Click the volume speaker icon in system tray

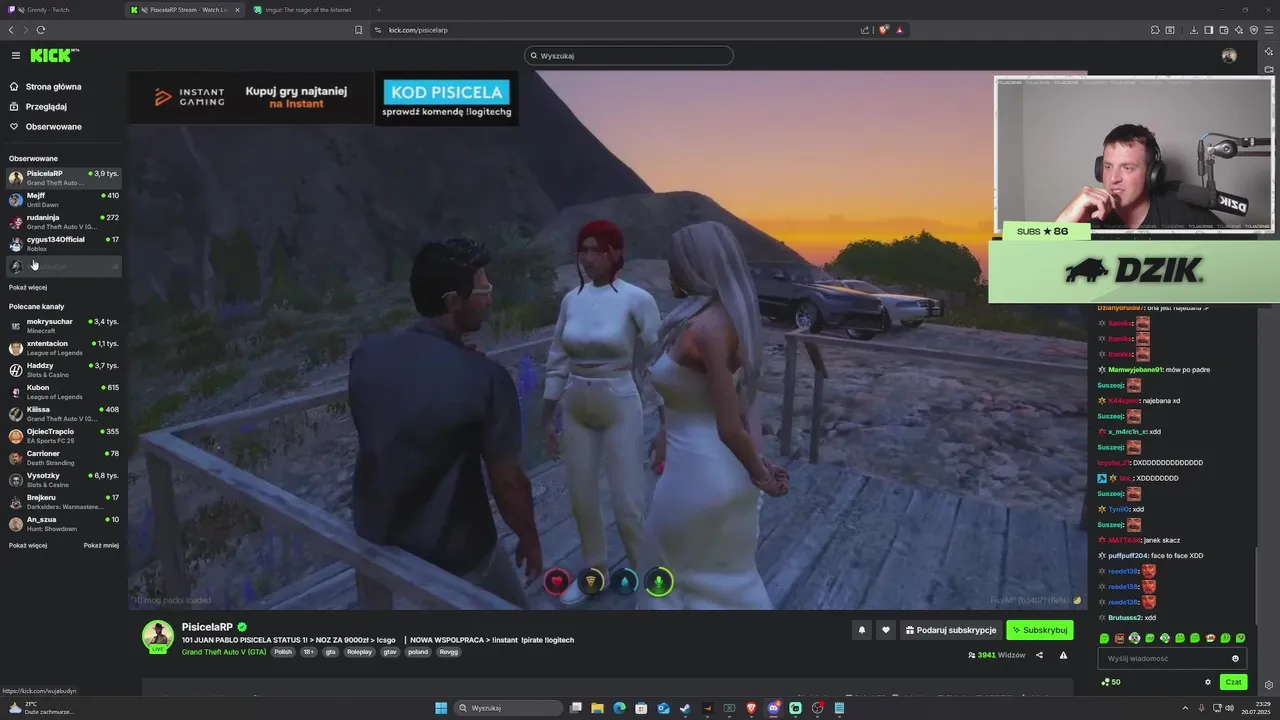[x=1229, y=708]
